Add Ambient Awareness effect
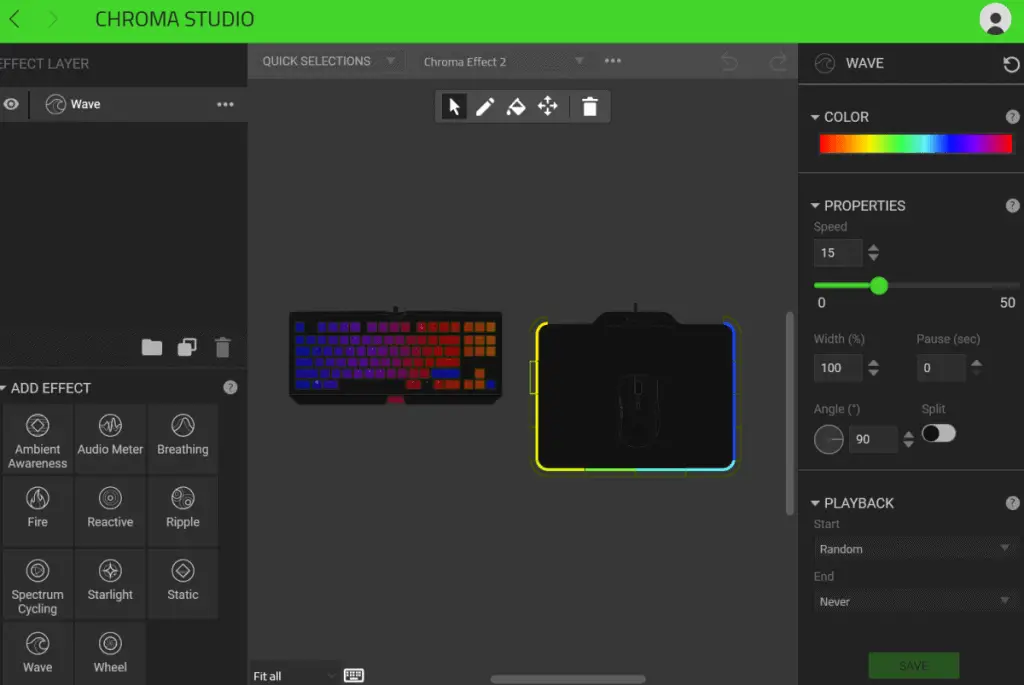The image size is (1024, 685). [38, 440]
